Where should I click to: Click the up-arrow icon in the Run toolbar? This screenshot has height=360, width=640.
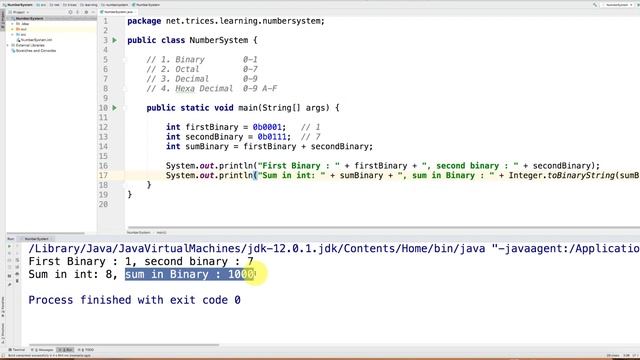pyautogui.click(x=17, y=246)
